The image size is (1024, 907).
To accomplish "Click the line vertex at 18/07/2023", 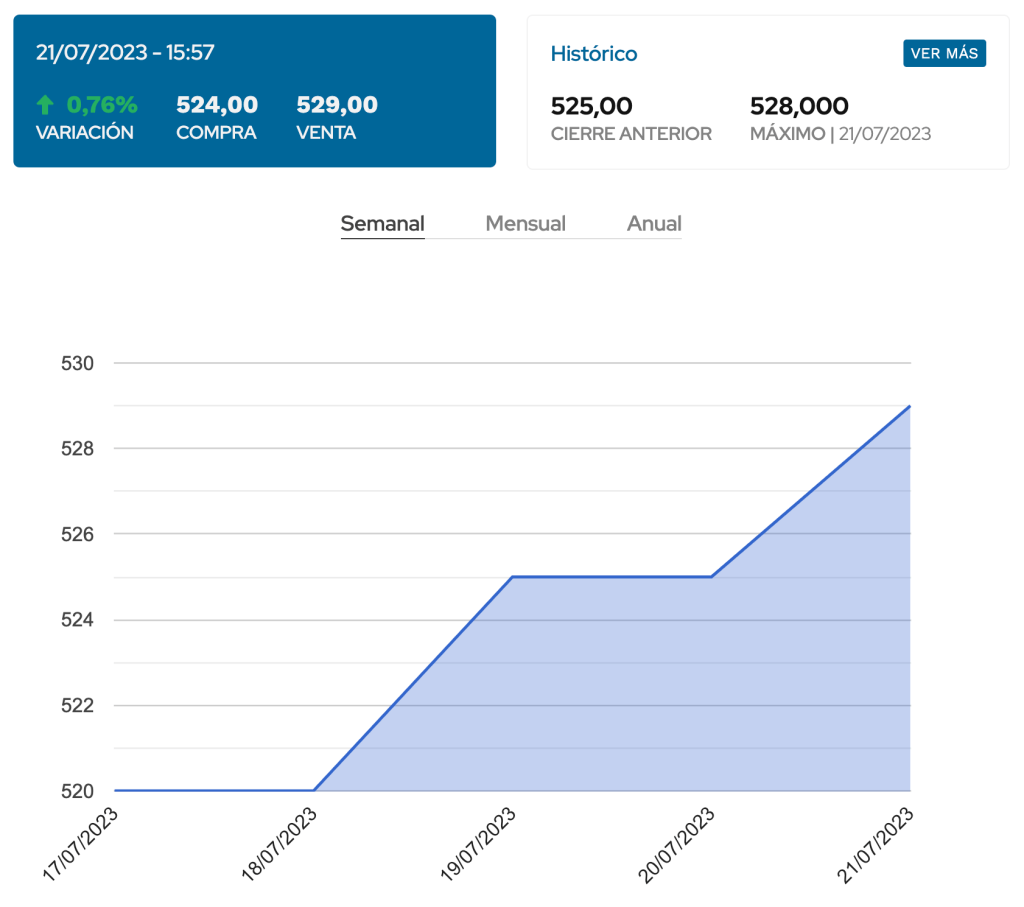I will click(314, 790).
